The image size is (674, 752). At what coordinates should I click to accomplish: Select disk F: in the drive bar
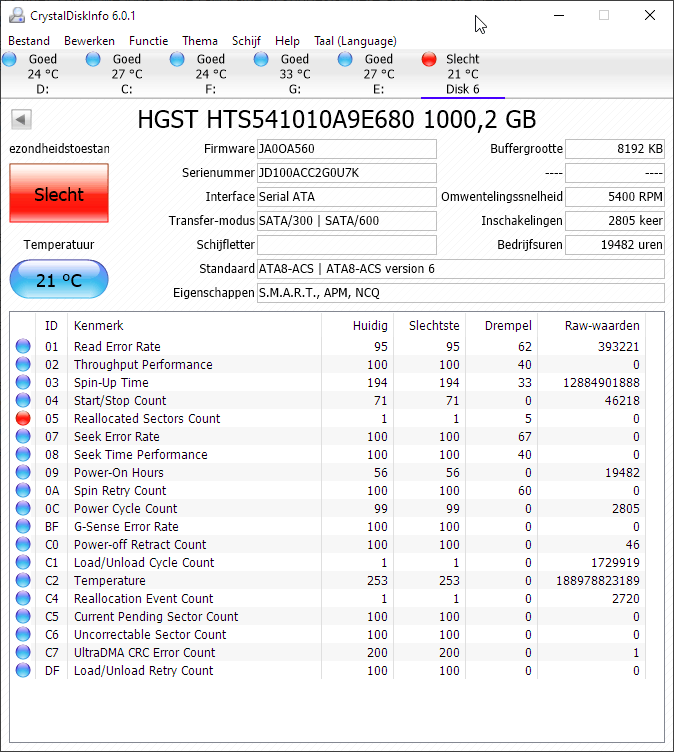pos(211,74)
